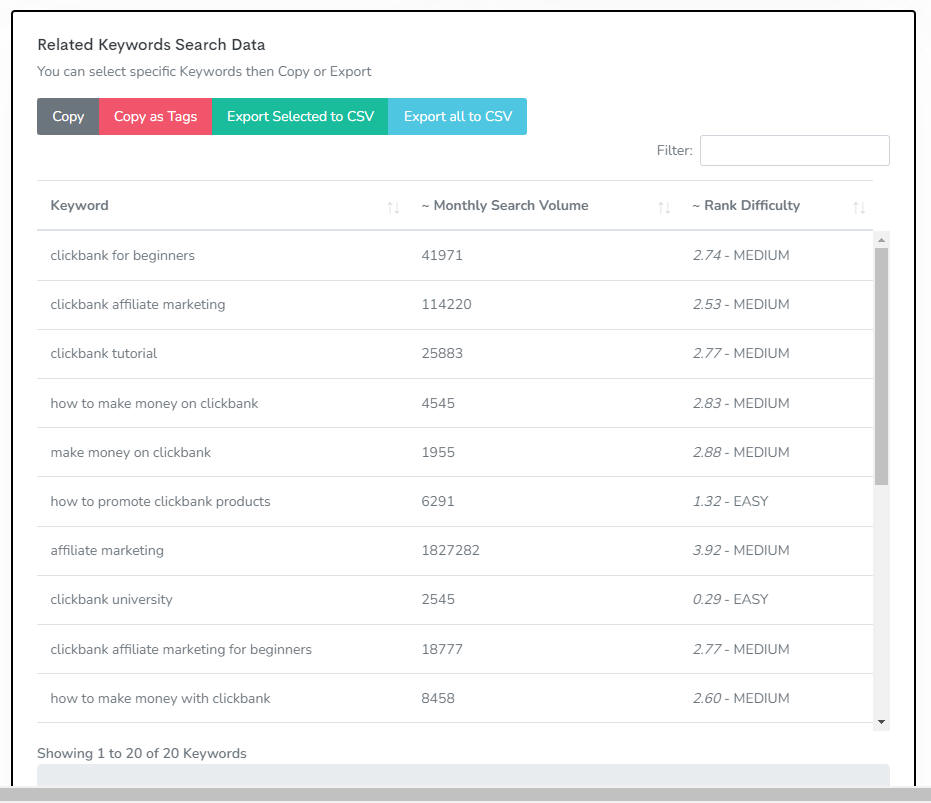Select the 'clickbank tutorial' keyword
The width and height of the screenshot is (931, 803).
[104, 353]
